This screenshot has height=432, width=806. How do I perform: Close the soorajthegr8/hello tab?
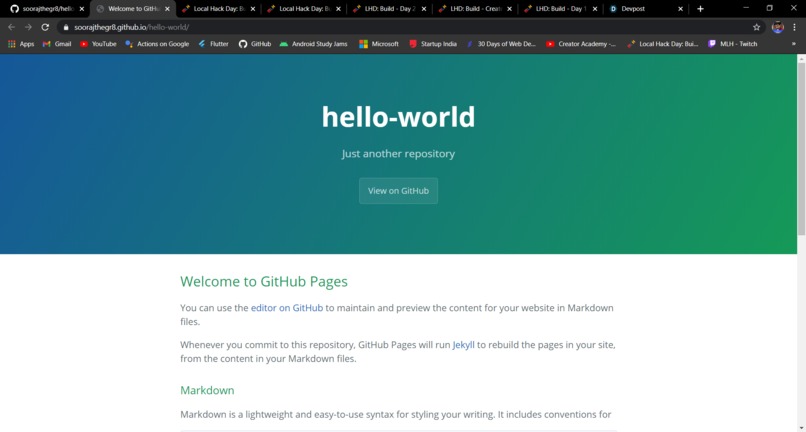click(x=82, y=9)
